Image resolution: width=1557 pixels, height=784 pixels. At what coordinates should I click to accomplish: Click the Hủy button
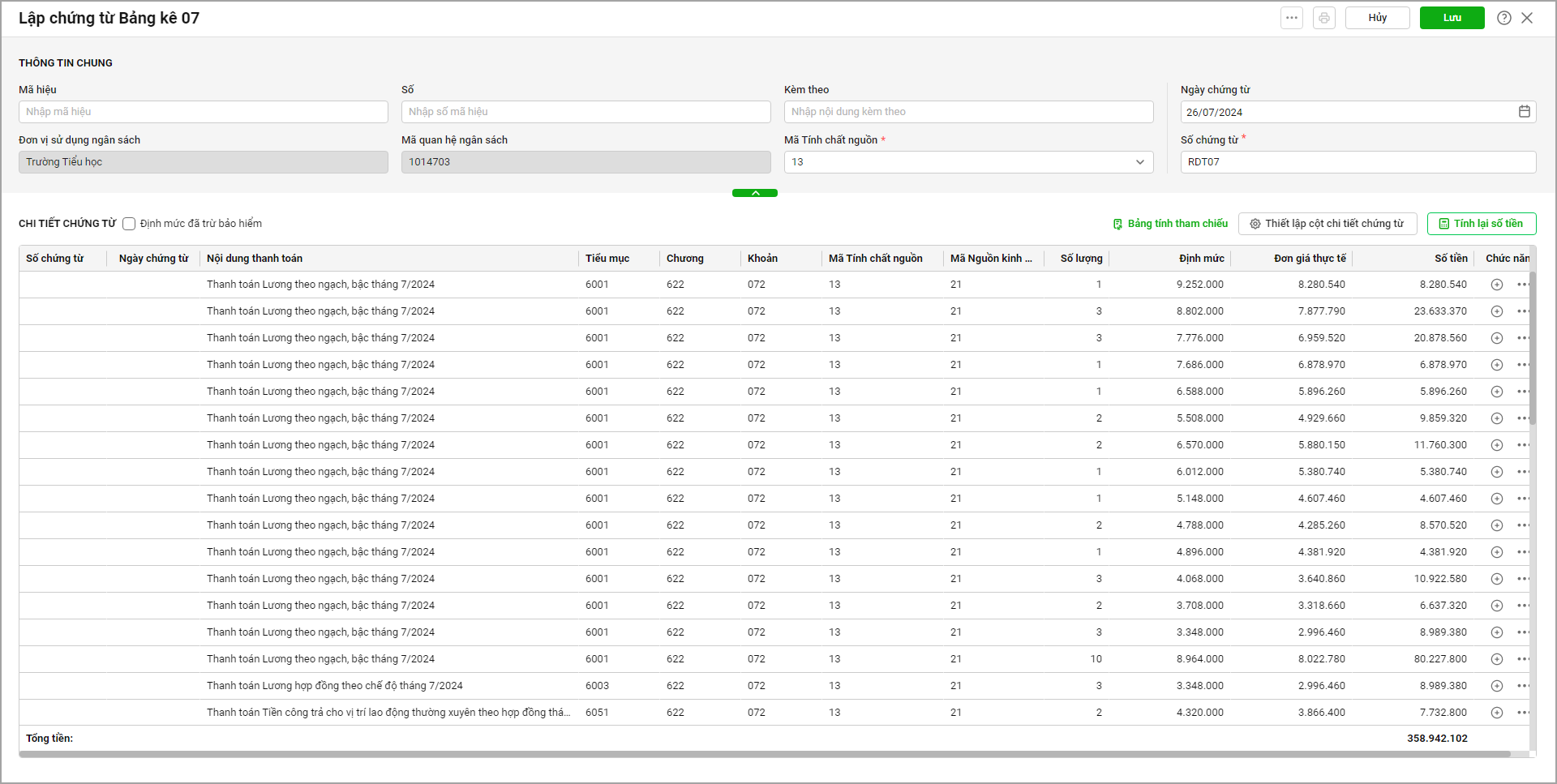point(1378,18)
